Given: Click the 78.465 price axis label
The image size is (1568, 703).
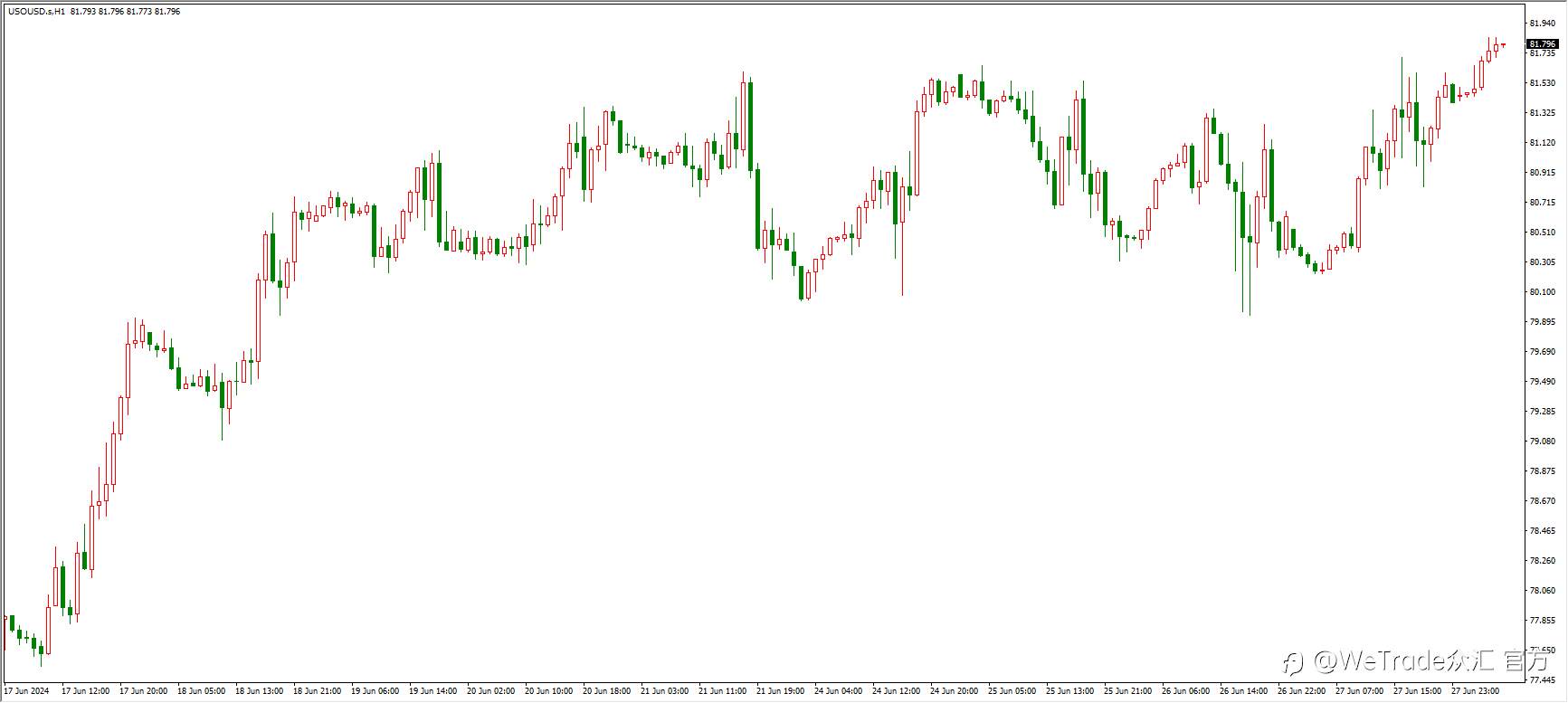Looking at the screenshot, I should 1542,531.
